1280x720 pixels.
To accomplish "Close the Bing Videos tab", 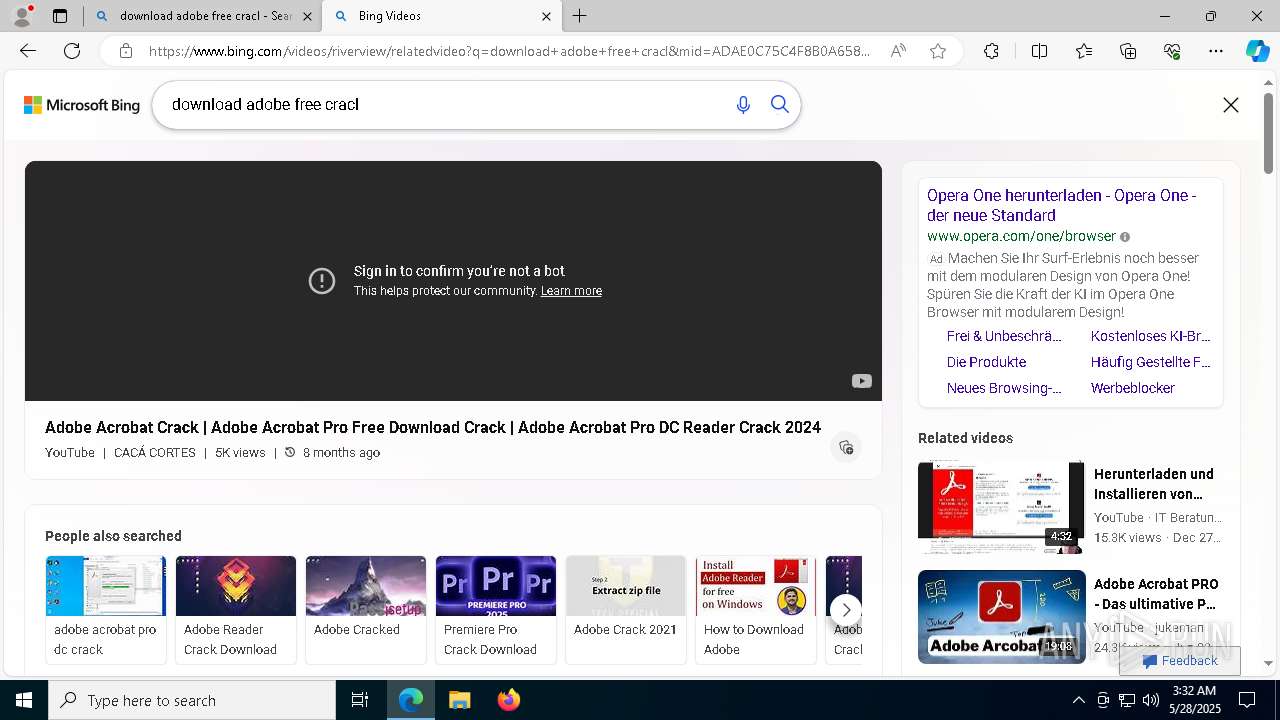I will tap(546, 16).
